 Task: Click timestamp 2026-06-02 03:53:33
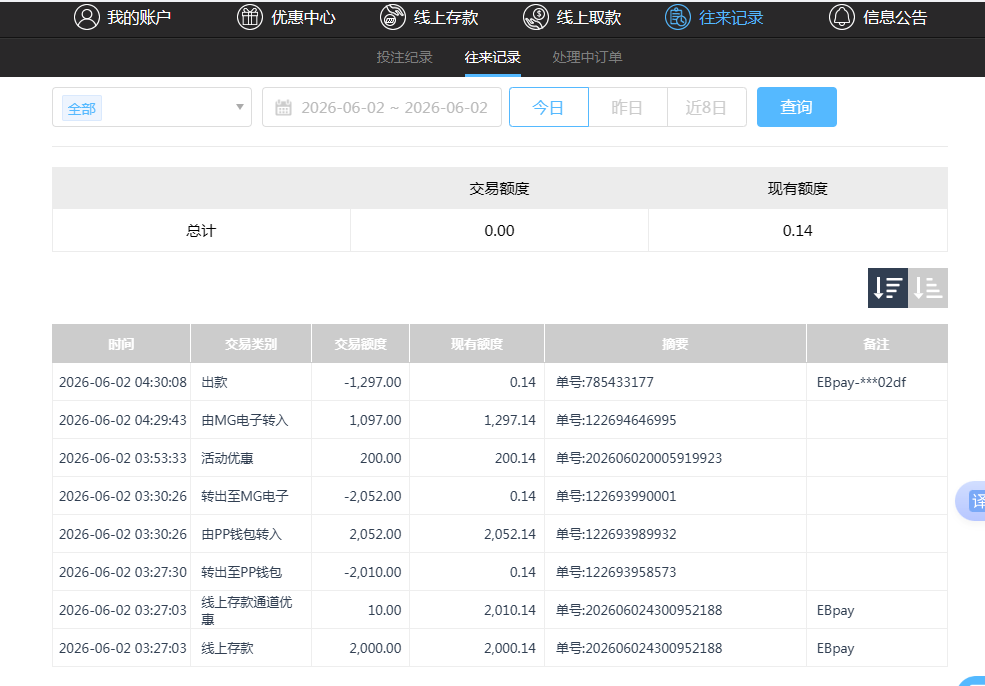(122, 458)
